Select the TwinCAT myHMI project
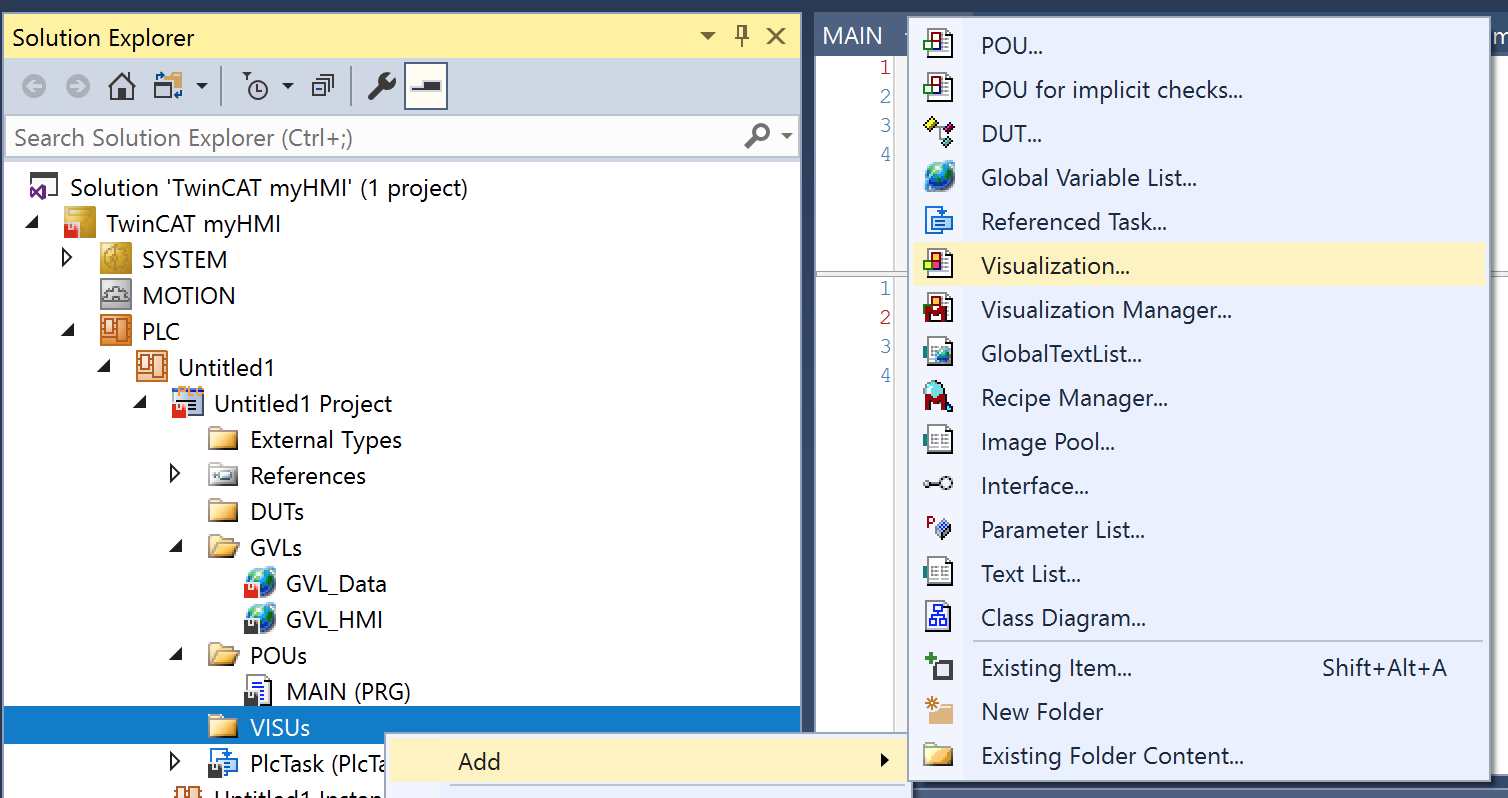Viewport: 1508px width, 798px height. pos(194,224)
